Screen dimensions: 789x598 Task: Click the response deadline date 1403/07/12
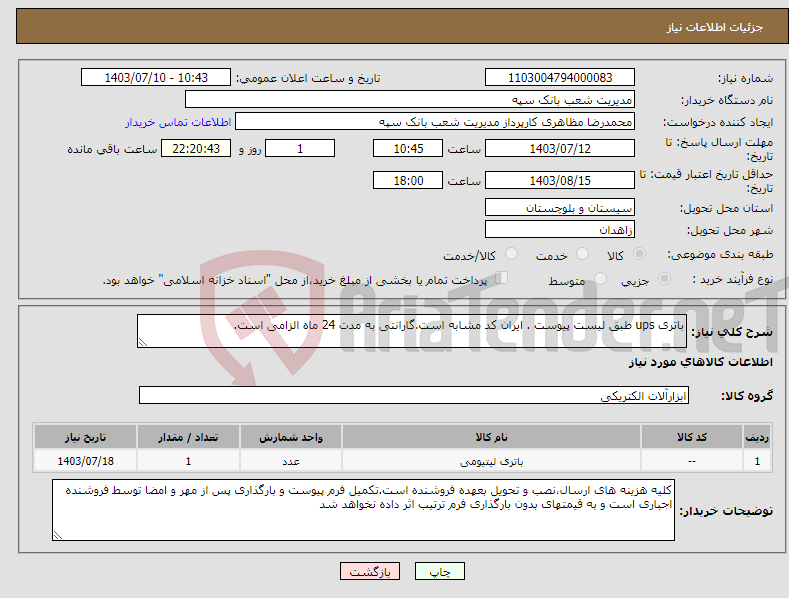click(560, 148)
